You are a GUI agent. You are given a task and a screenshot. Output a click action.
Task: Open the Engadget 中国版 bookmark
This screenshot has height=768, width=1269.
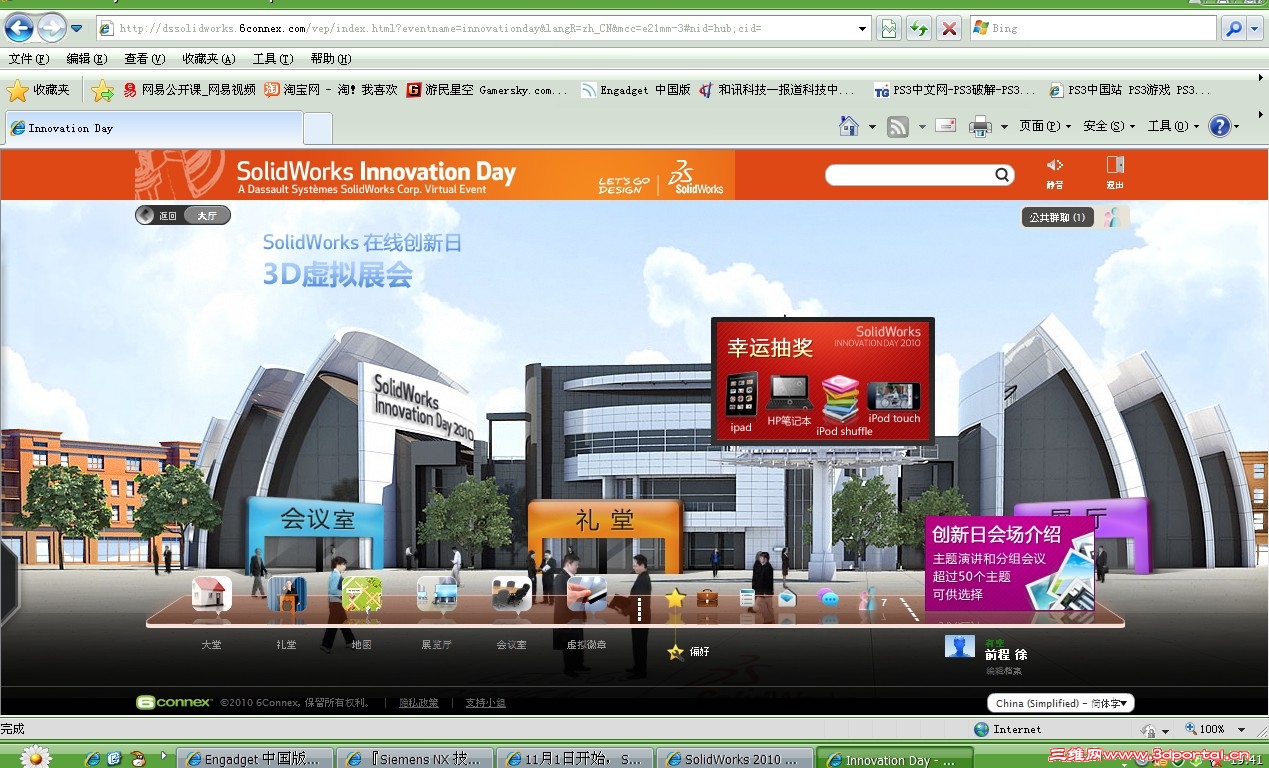636,90
